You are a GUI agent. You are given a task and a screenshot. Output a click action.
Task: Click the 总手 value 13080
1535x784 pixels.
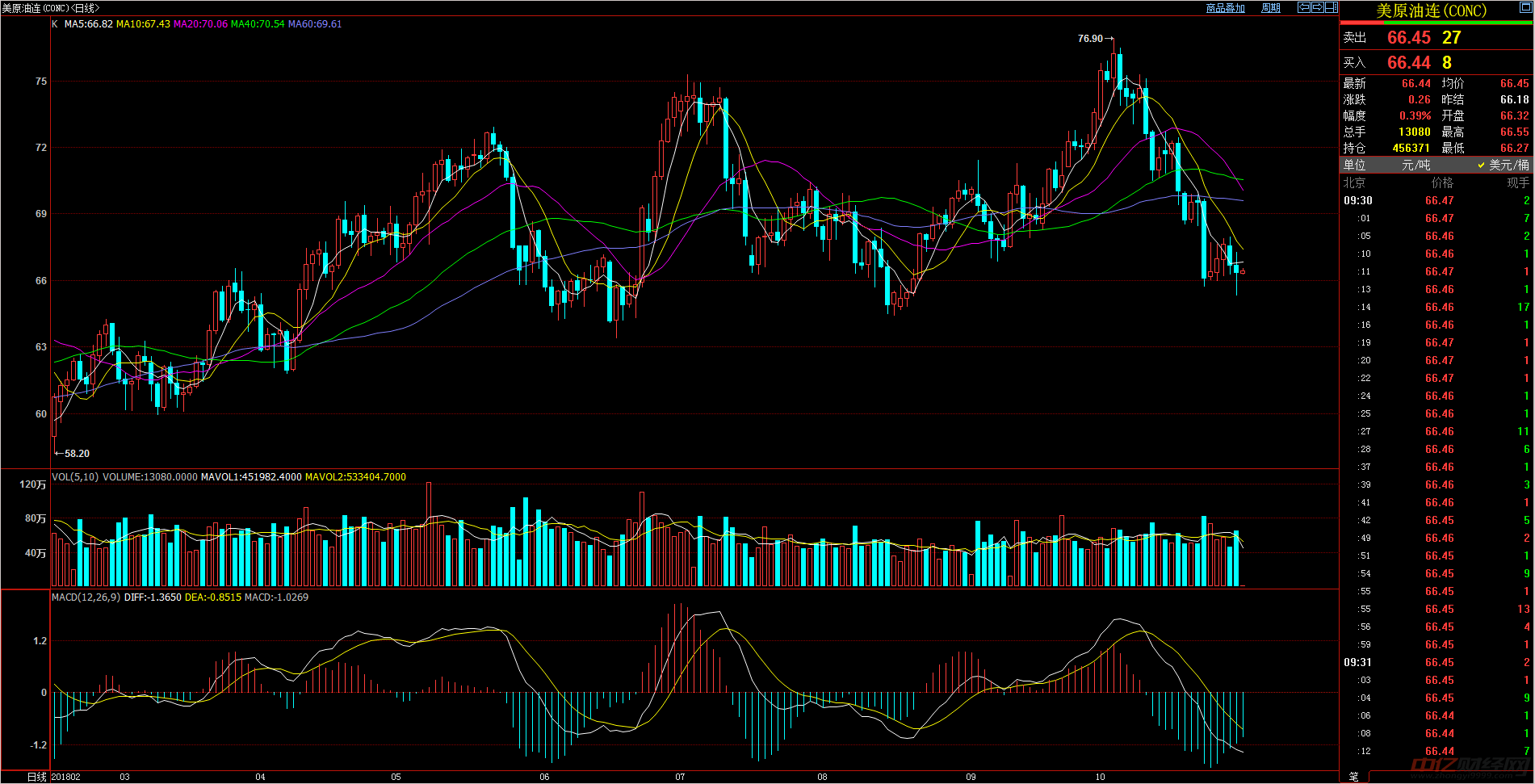[1414, 132]
